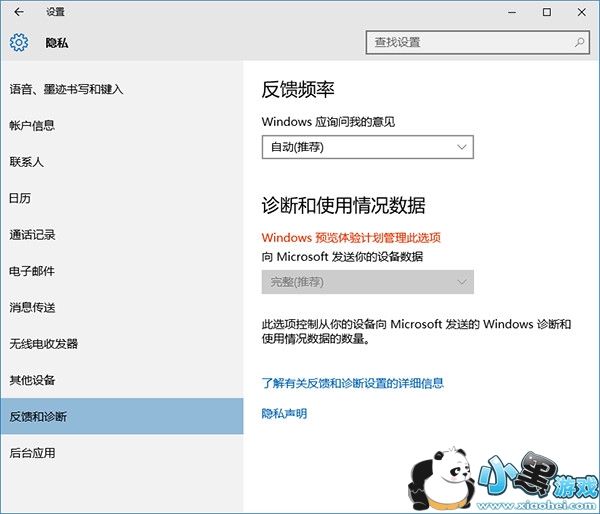Screen dimensions: 600x514
Task: Select 日历 in sidebar
Action: [122, 198]
